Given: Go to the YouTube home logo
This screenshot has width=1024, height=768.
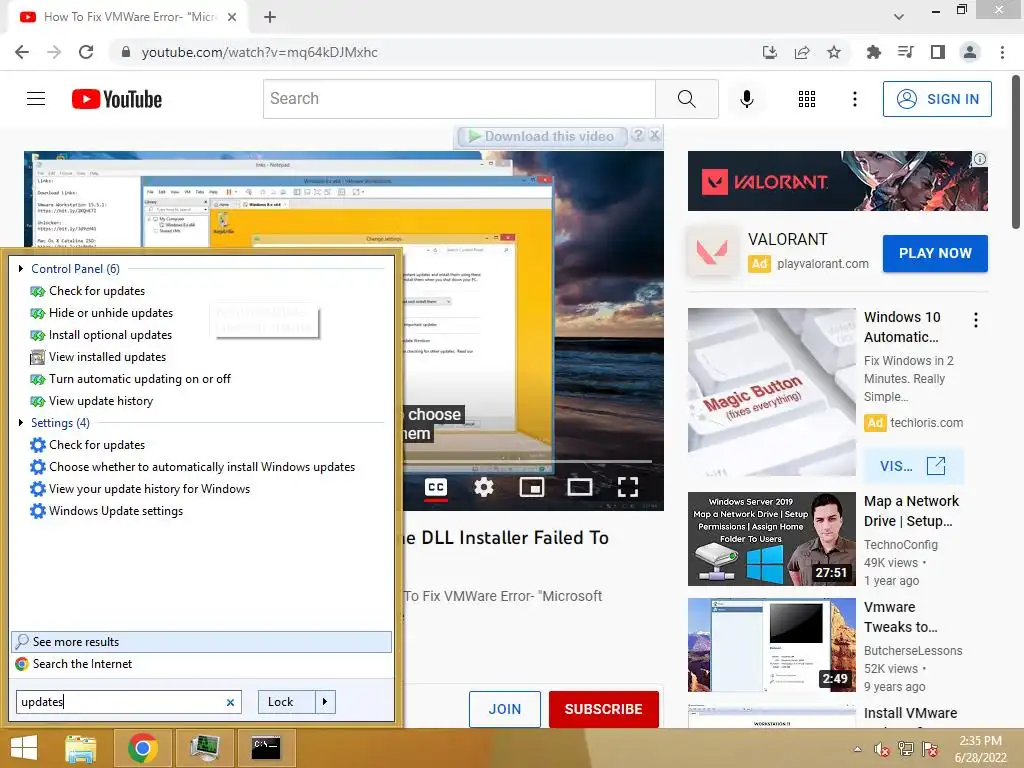Looking at the screenshot, I should coord(117,99).
